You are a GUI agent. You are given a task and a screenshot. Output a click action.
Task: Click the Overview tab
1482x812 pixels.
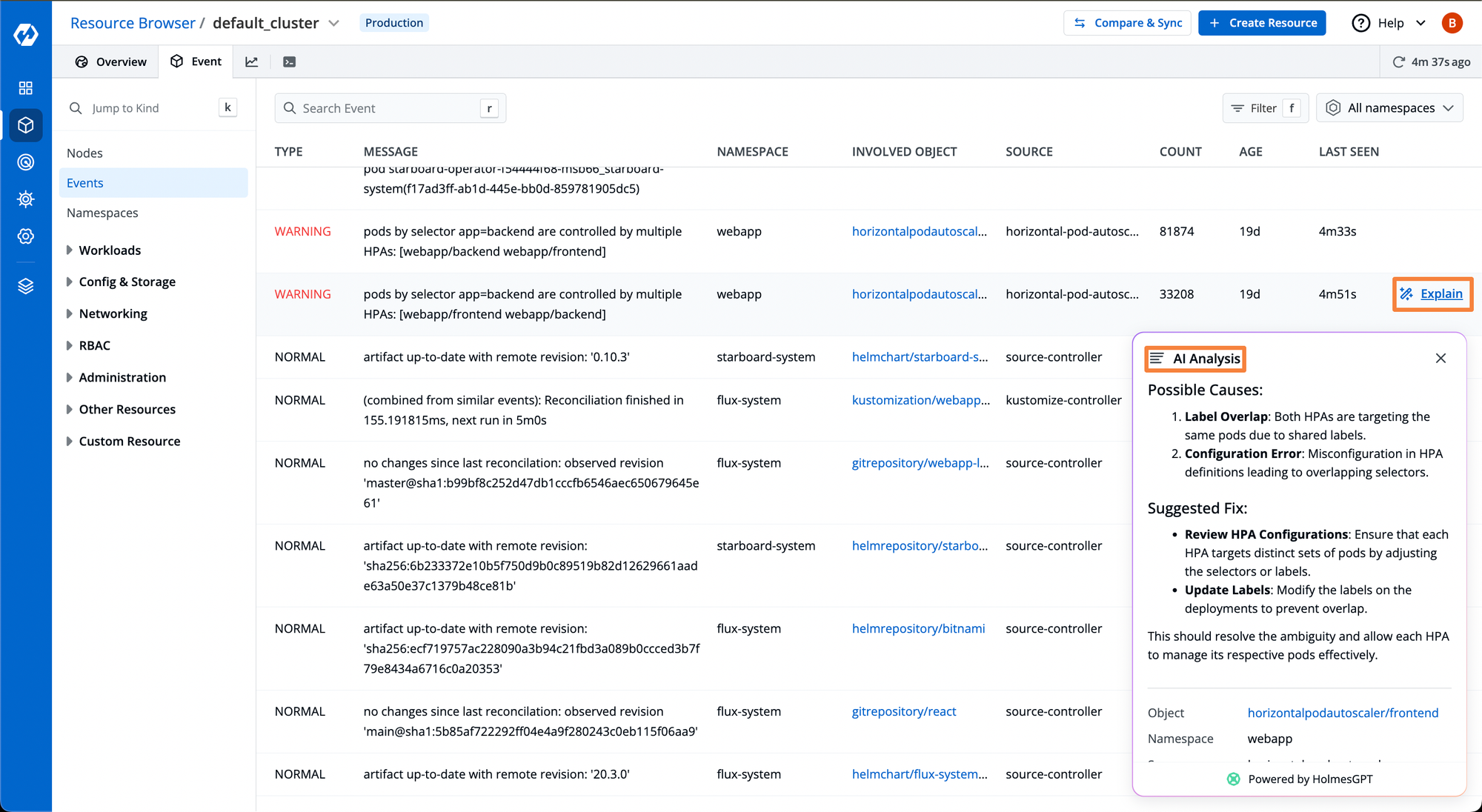tap(109, 61)
